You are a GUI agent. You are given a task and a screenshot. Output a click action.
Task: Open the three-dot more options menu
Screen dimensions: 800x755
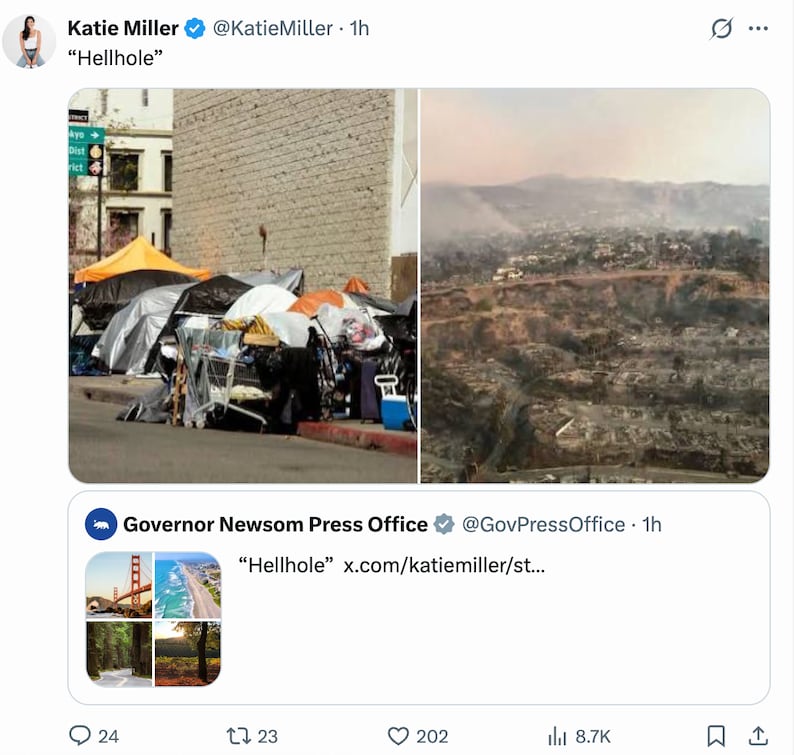[x=758, y=29]
